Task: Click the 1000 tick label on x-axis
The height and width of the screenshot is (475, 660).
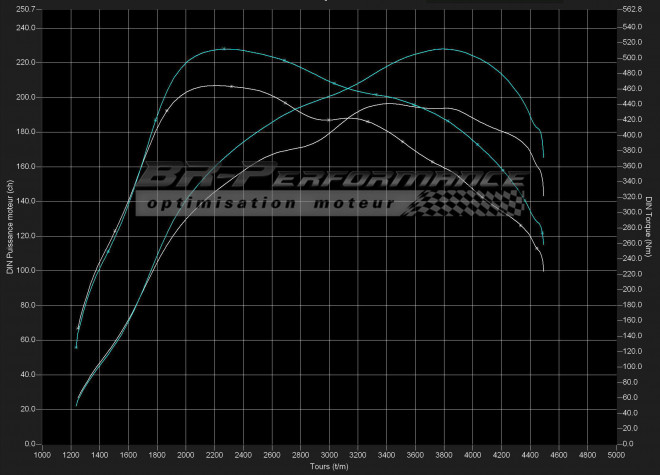Action: click(x=43, y=455)
